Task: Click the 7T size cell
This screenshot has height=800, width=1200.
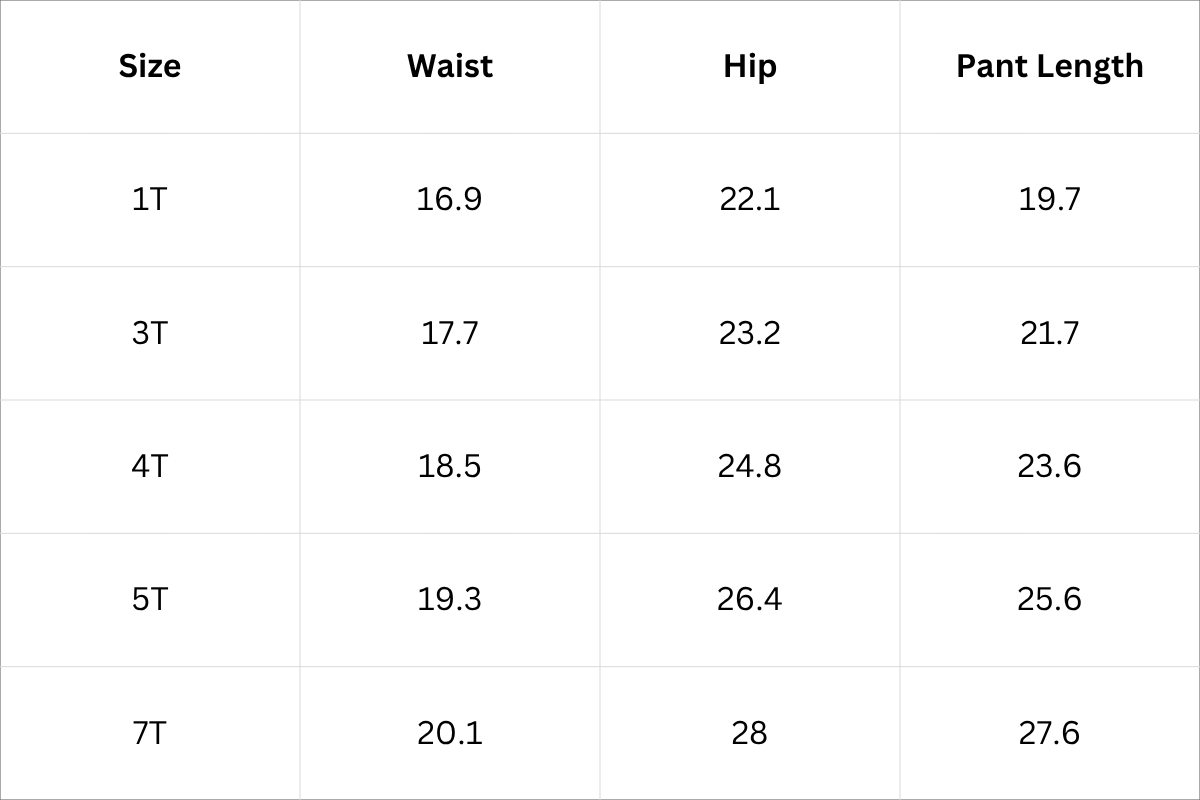Action: [x=150, y=733]
